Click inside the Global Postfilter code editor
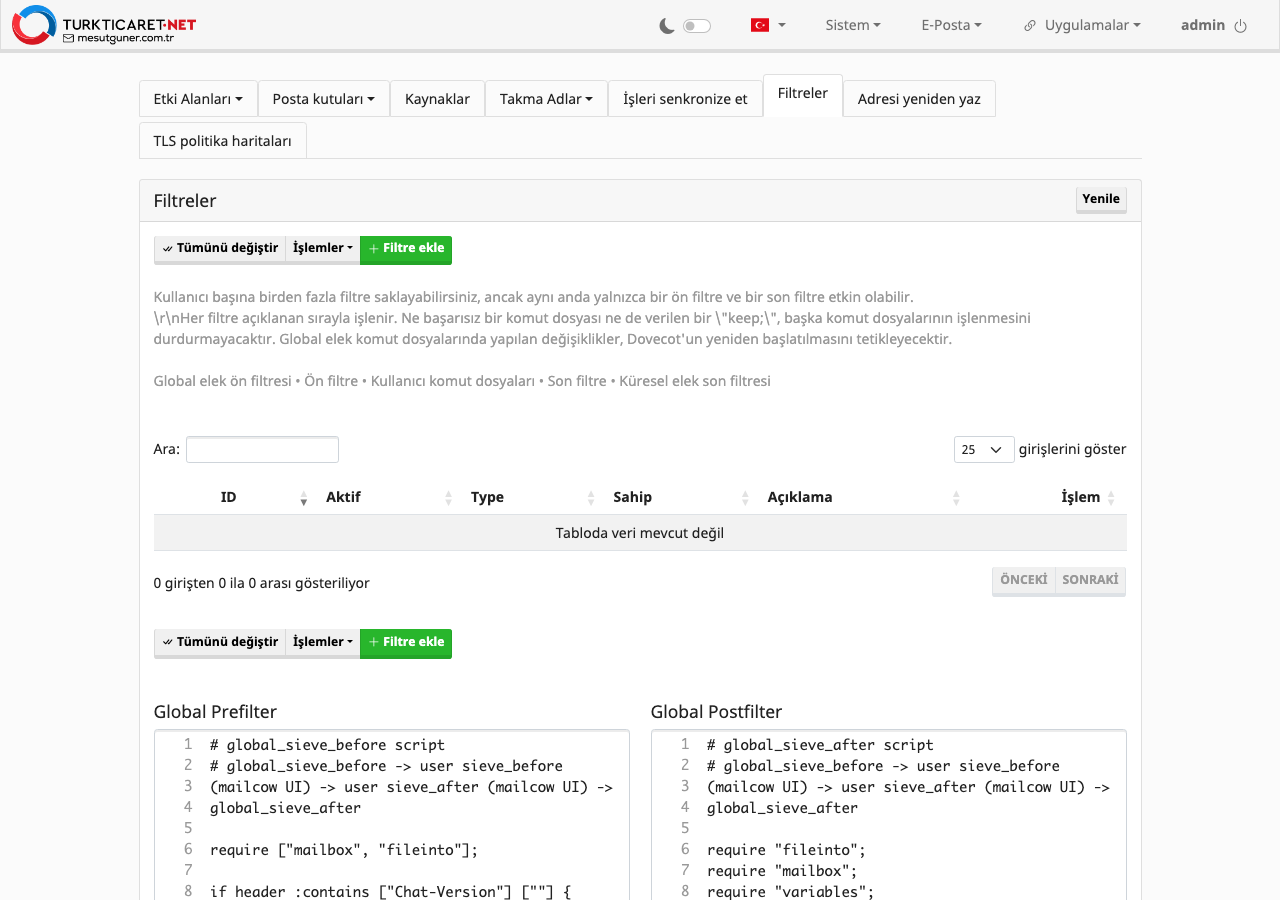 [889, 815]
